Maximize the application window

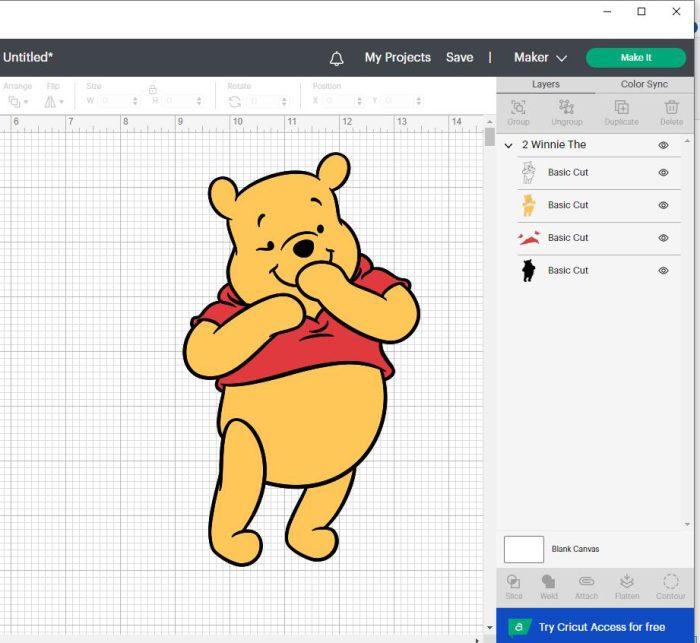(x=642, y=12)
